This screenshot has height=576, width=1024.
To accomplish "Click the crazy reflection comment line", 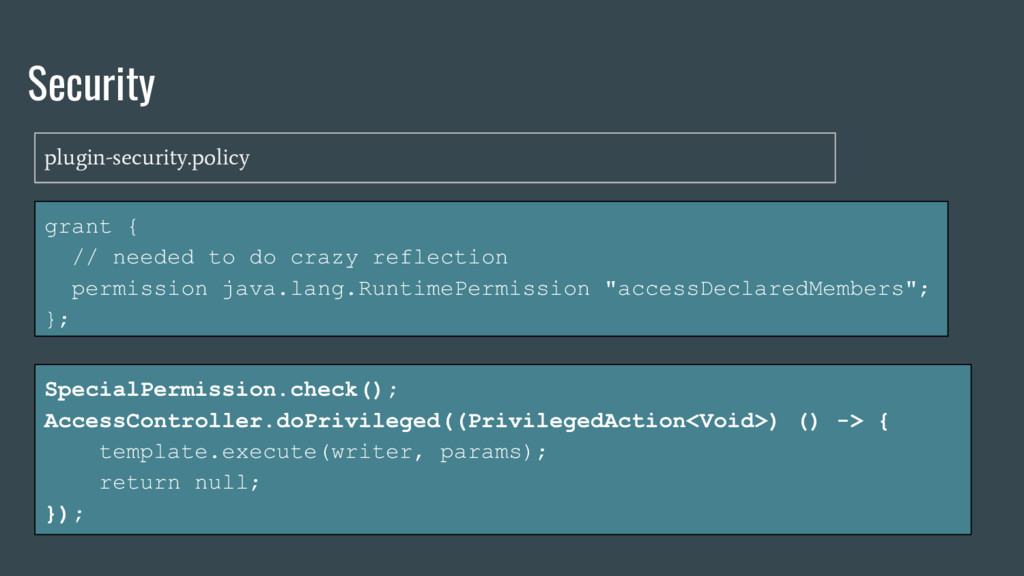I will [x=290, y=258].
